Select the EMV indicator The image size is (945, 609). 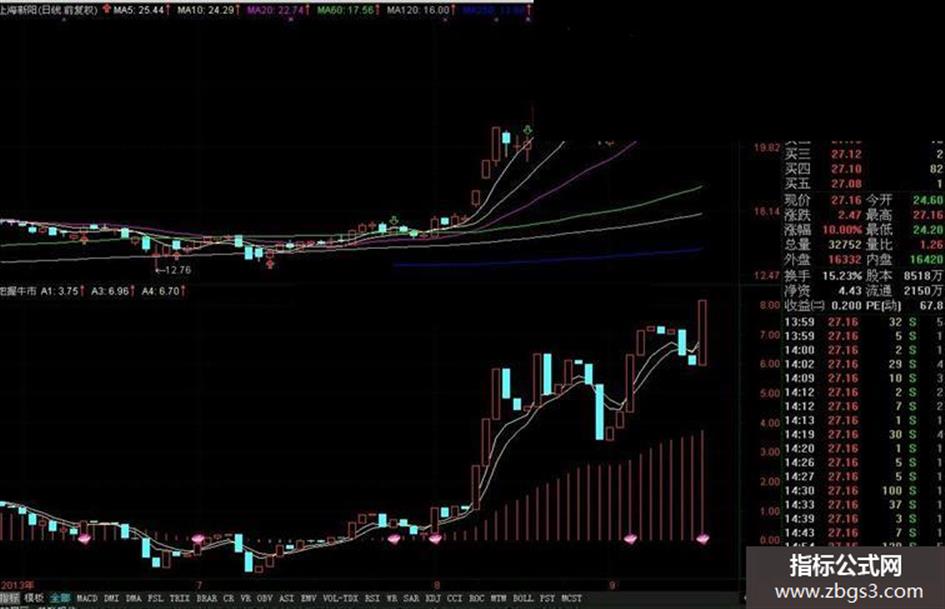[308, 598]
